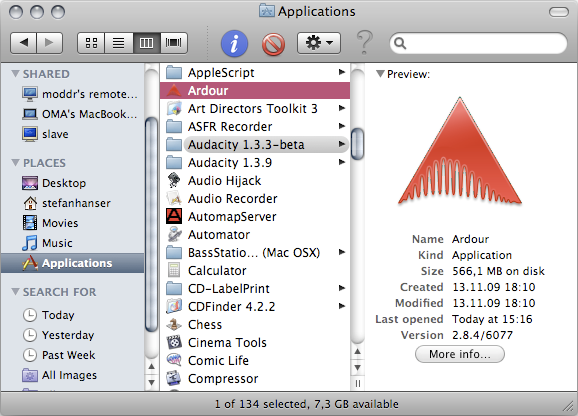Click the Help question mark icon

364,43
